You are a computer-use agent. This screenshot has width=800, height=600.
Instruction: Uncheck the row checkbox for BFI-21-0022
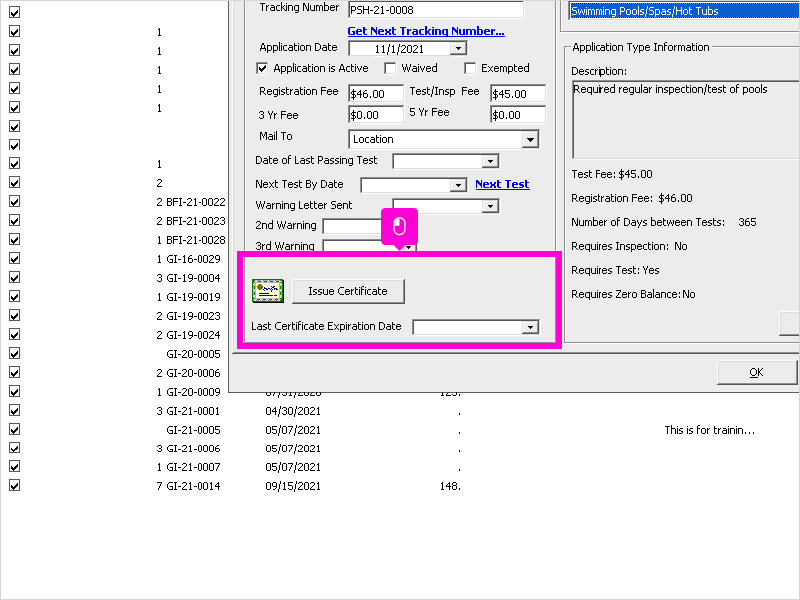click(x=15, y=202)
